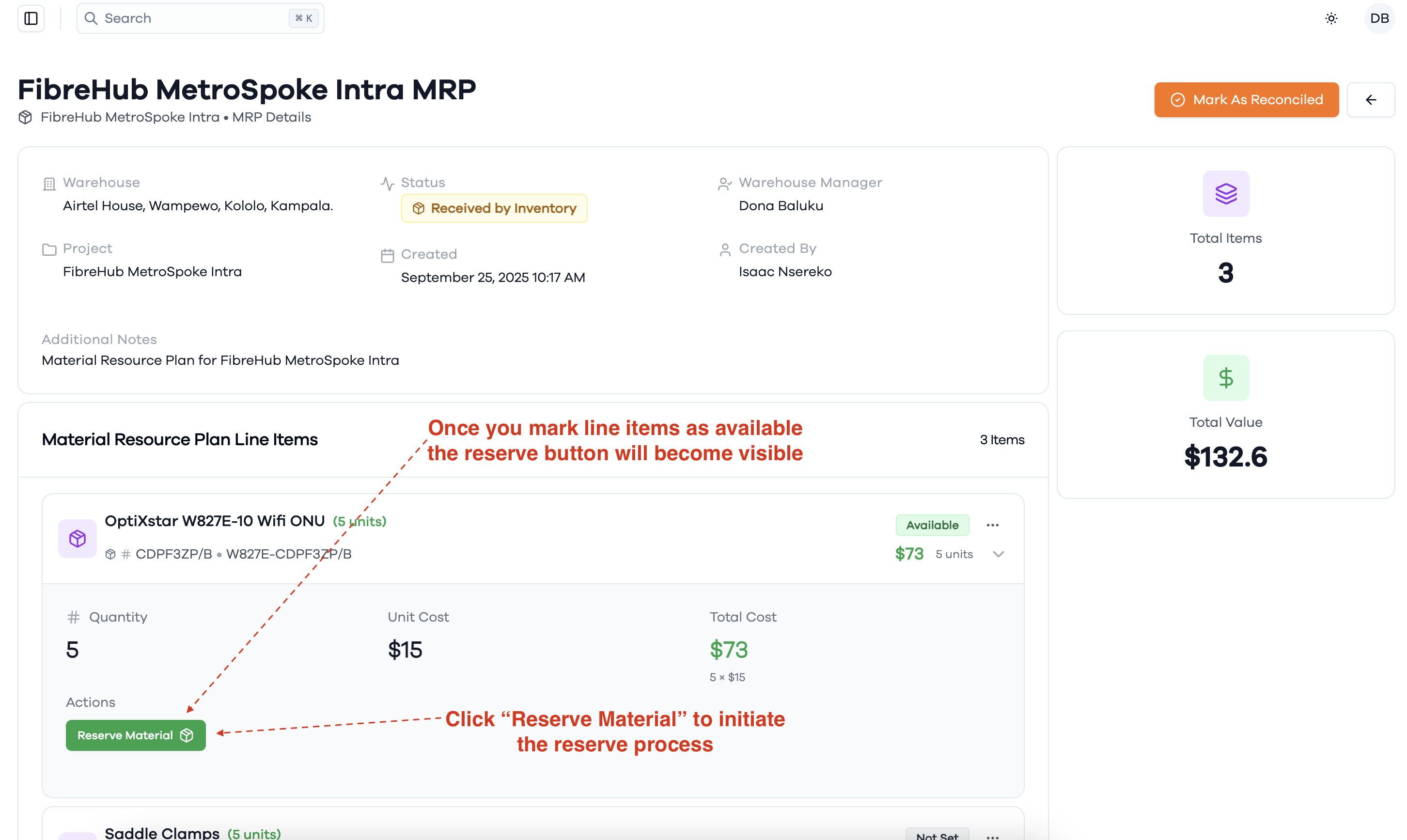Click the Warehouse Manager user-check icon

(725, 184)
